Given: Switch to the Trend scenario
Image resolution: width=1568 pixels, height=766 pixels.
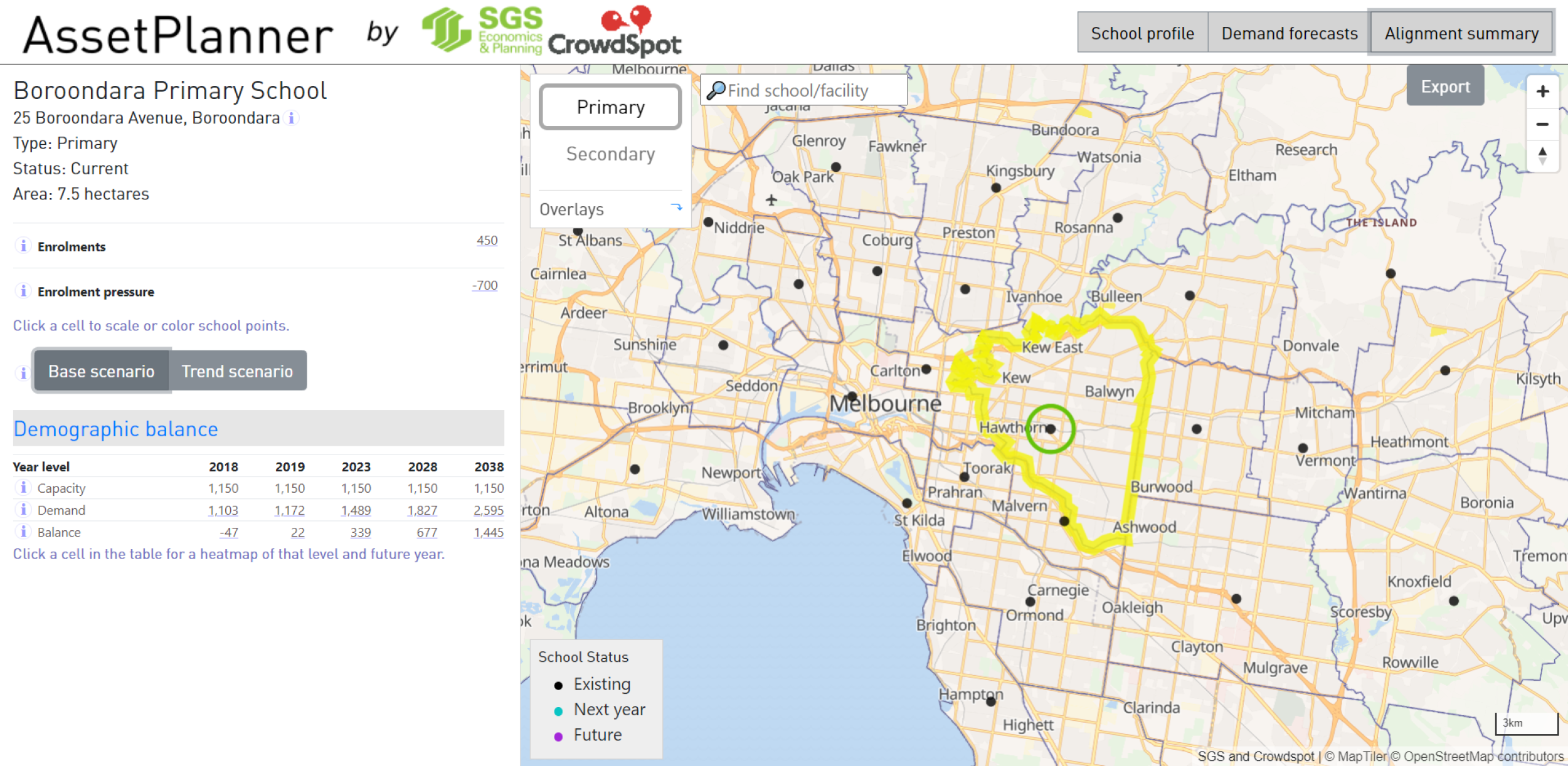Looking at the screenshot, I should [236, 371].
